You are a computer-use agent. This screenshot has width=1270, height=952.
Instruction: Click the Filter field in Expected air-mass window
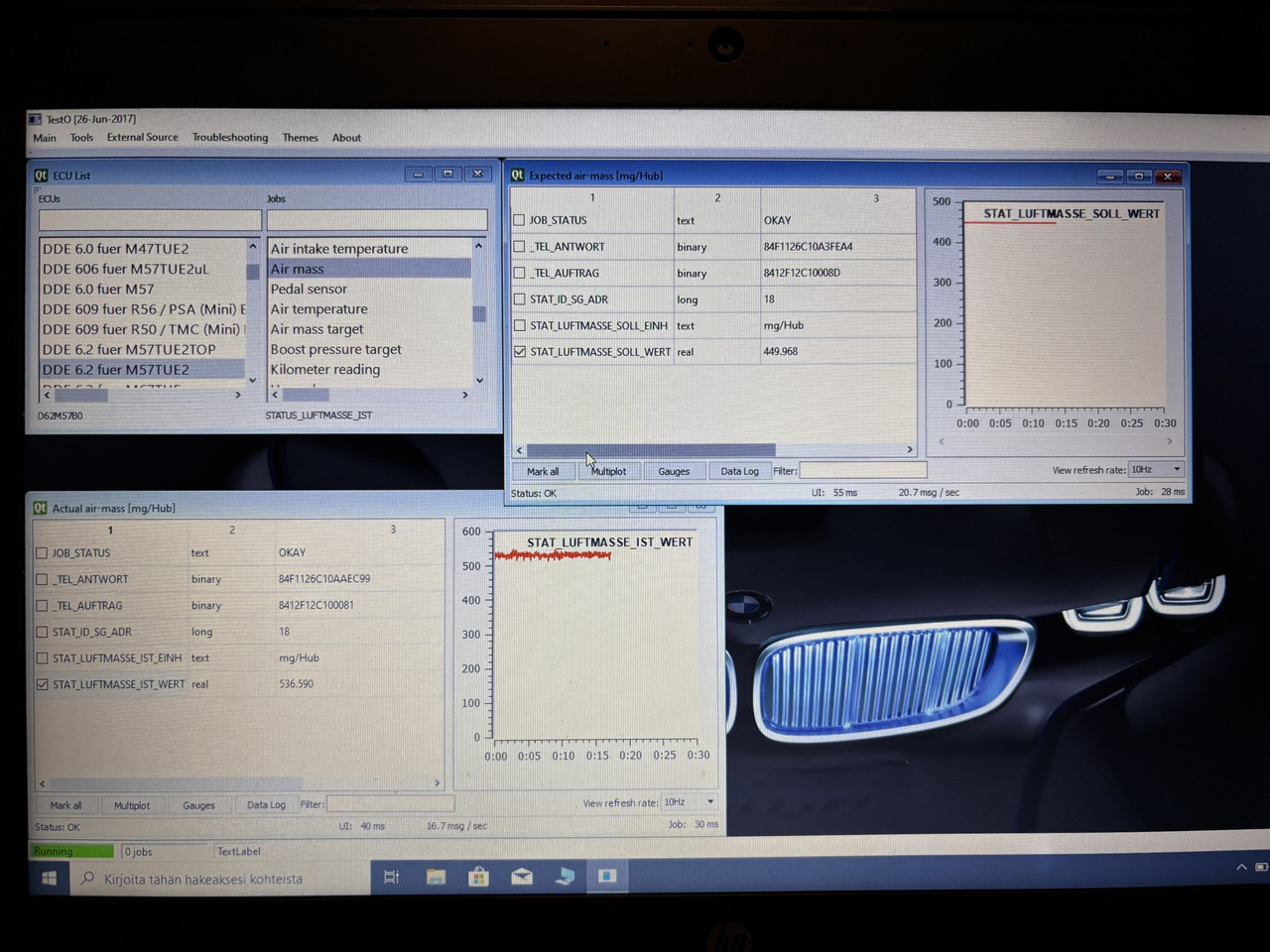(862, 470)
